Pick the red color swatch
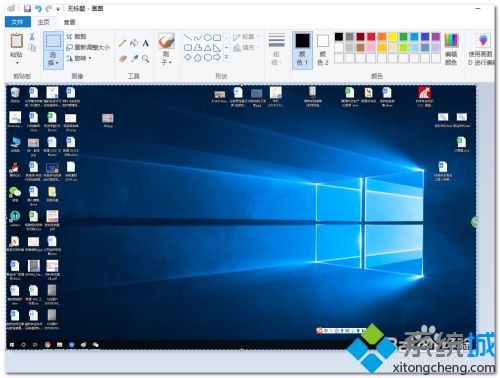The height and width of the screenshot is (378, 500). tap(371, 37)
